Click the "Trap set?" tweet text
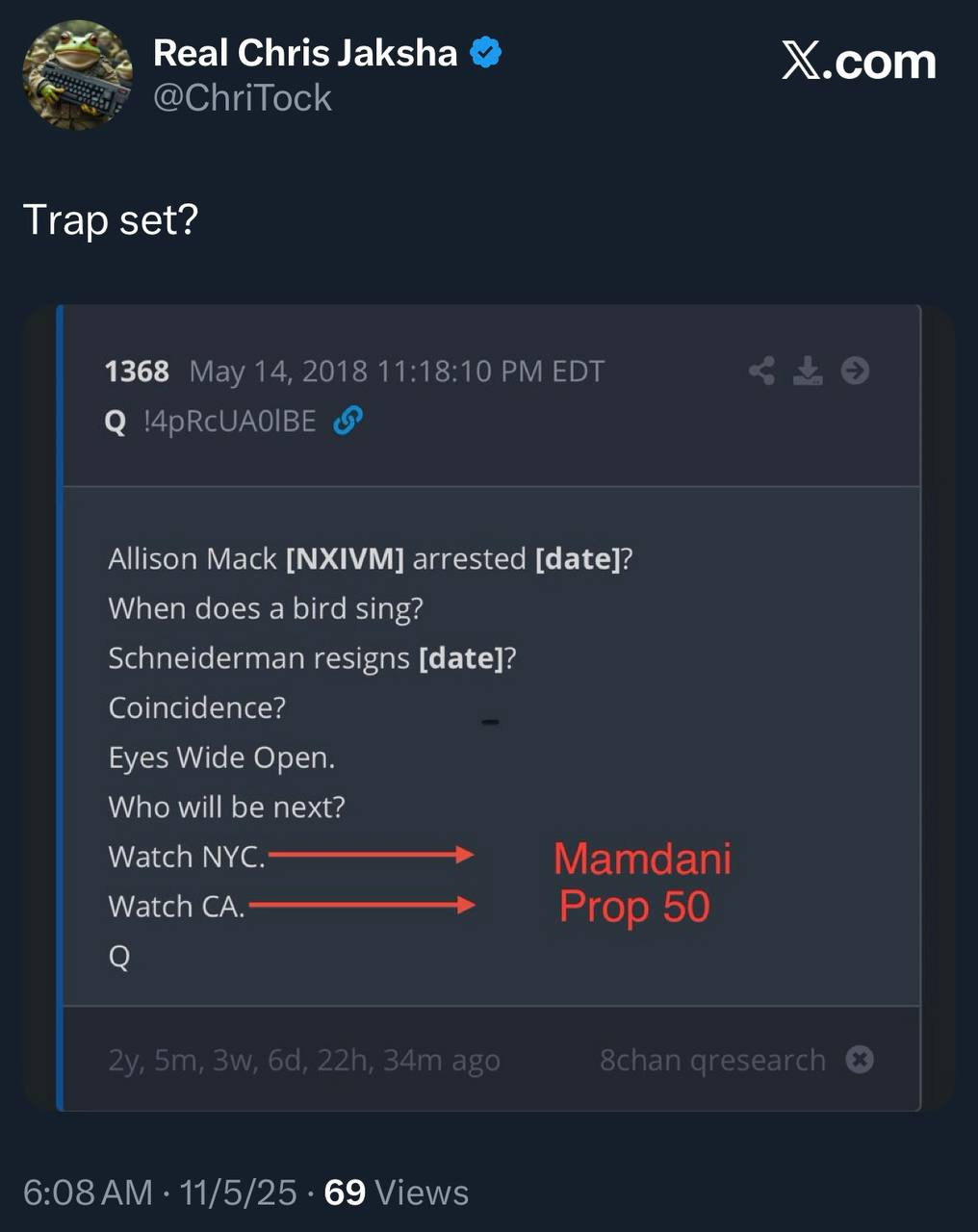 (111, 219)
